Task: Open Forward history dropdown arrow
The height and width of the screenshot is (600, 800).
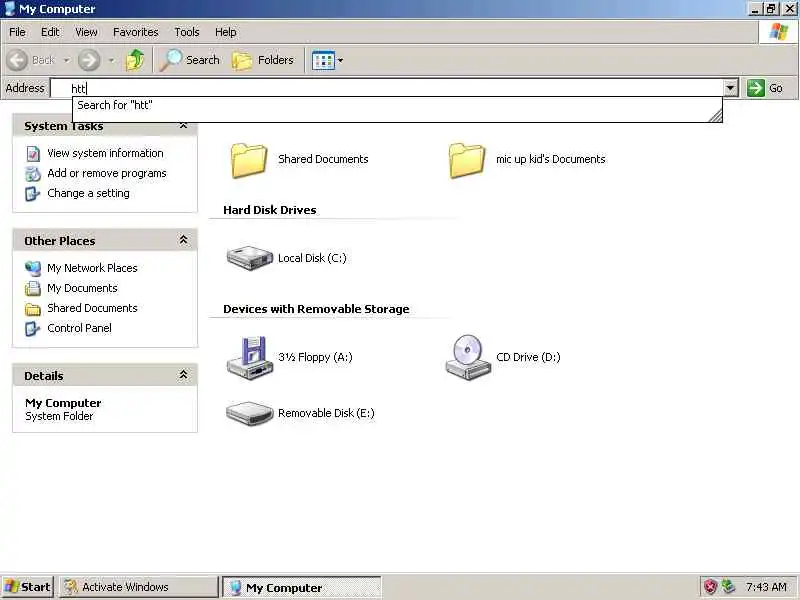Action: coord(112,60)
